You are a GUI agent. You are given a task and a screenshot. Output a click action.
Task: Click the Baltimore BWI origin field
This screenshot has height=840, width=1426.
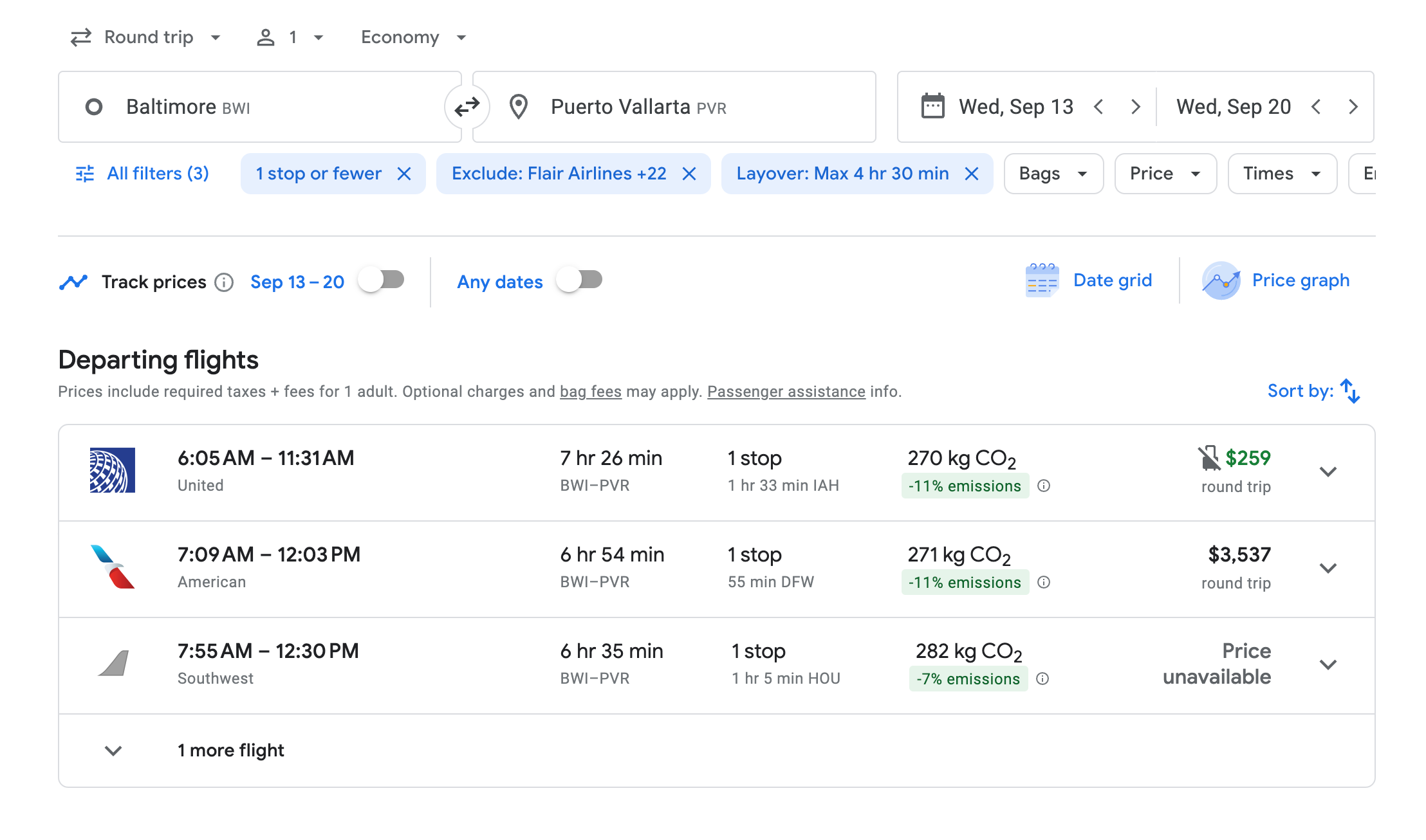pos(257,107)
